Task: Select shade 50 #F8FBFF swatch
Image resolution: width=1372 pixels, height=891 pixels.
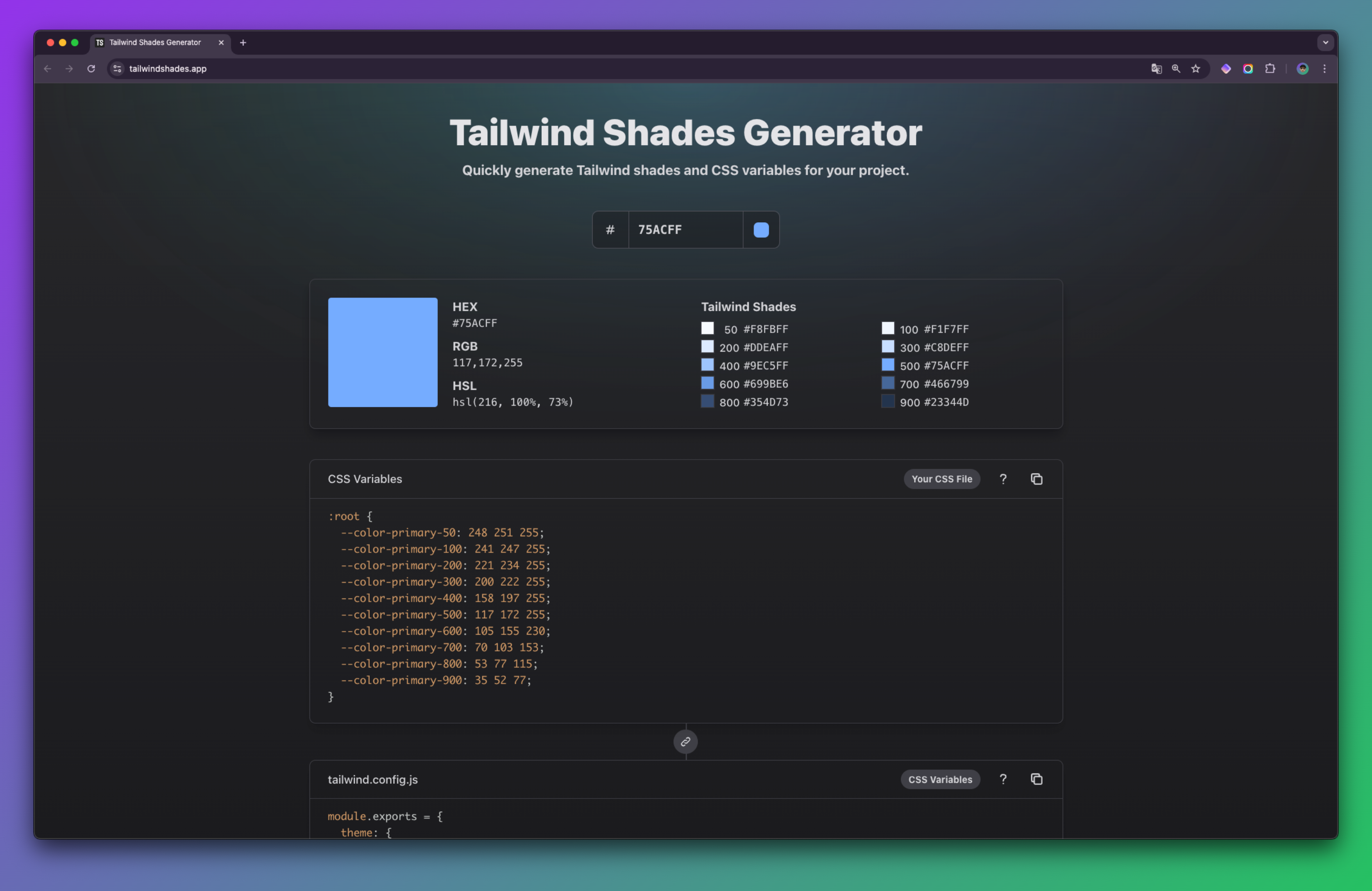Action: click(707, 328)
